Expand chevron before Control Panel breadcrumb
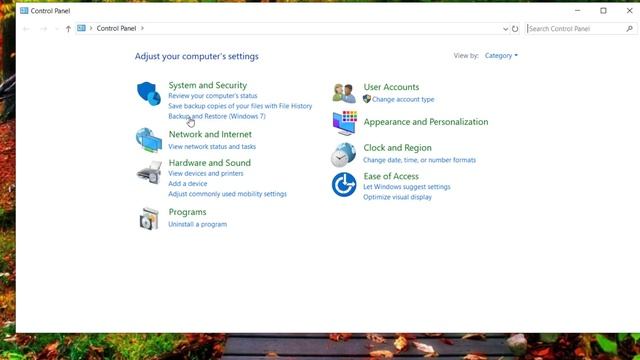This screenshot has height=360, width=640. coord(91,28)
